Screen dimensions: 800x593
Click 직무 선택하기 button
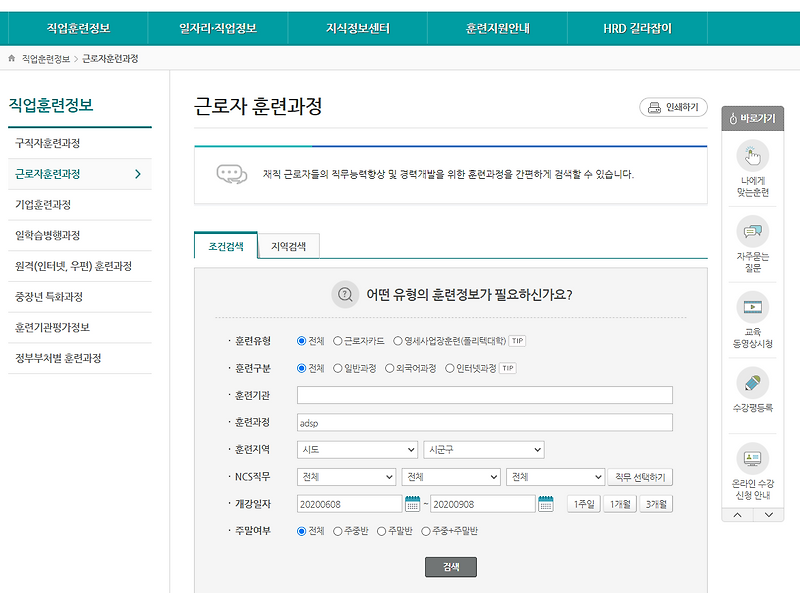(x=640, y=477)
